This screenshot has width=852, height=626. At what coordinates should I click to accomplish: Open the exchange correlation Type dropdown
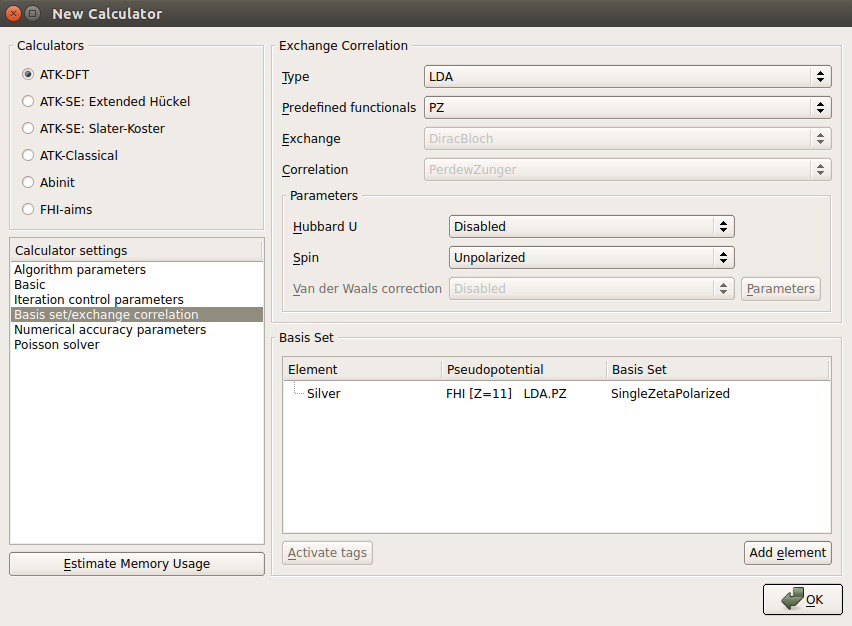(x=628, y=77)
